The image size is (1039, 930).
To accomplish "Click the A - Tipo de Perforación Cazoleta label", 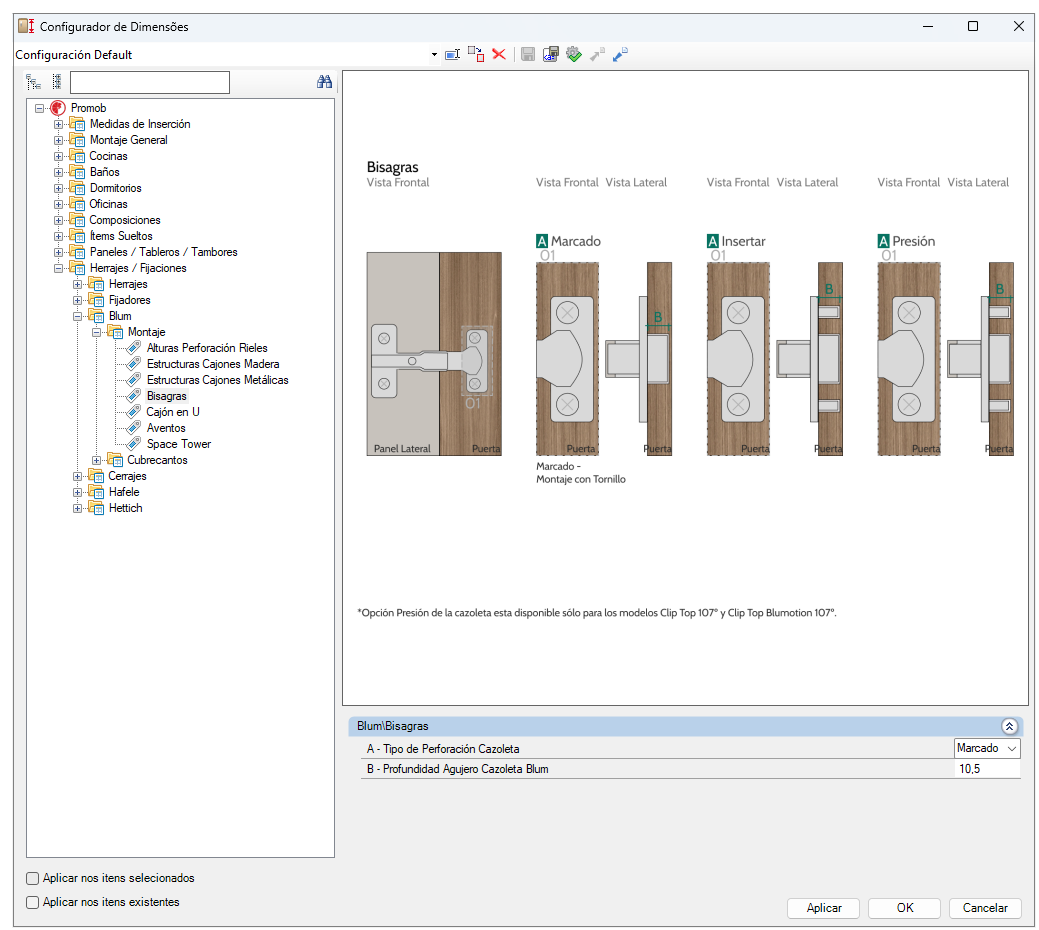I will pos(443,749).
